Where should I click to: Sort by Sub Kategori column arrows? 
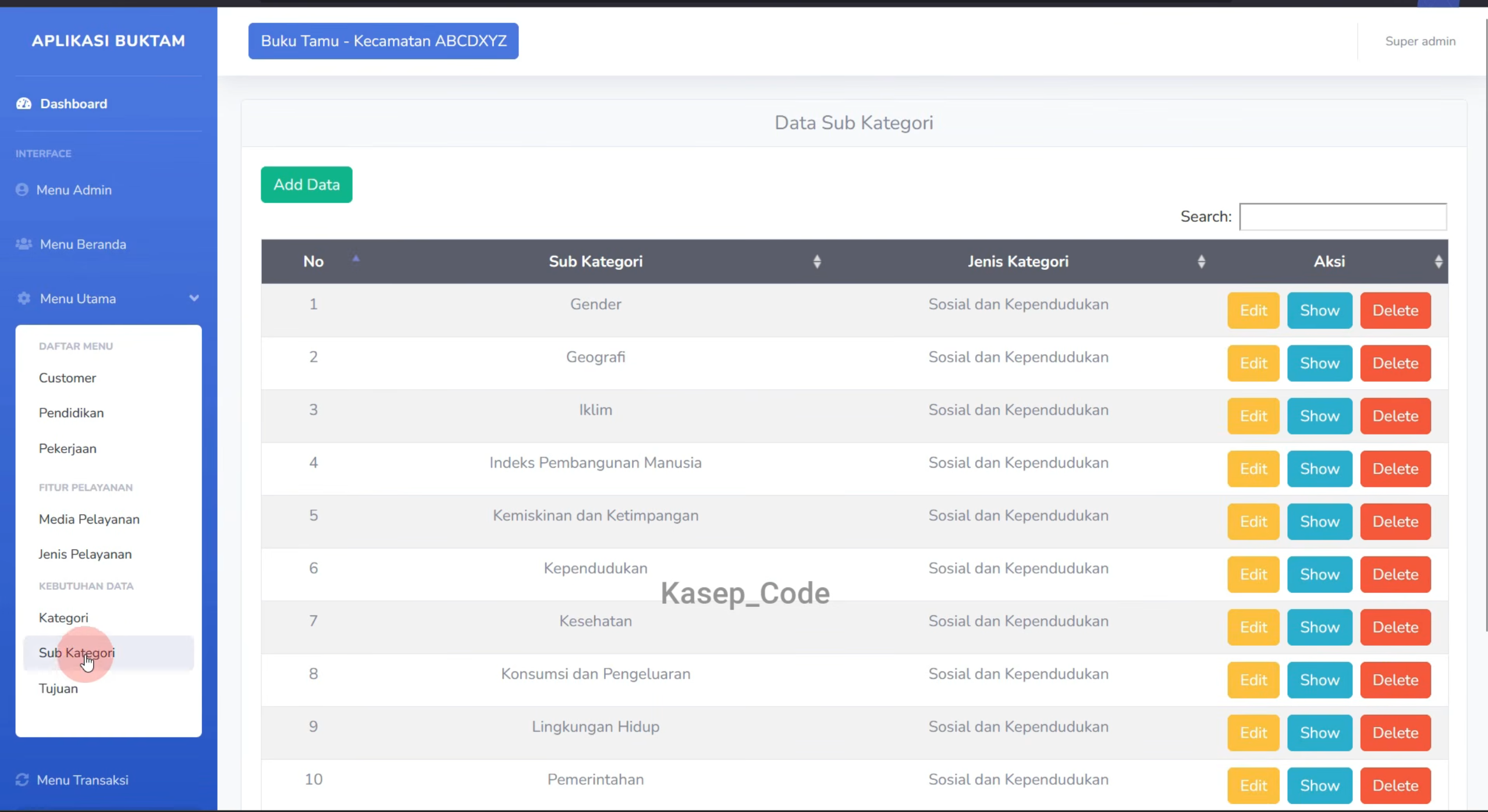click(x=817, y=262)
